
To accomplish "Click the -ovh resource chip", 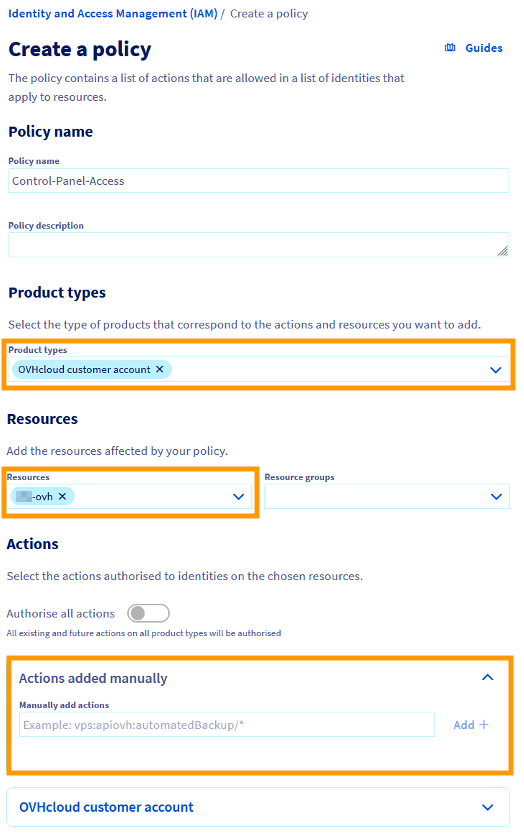I will [42, 496].
